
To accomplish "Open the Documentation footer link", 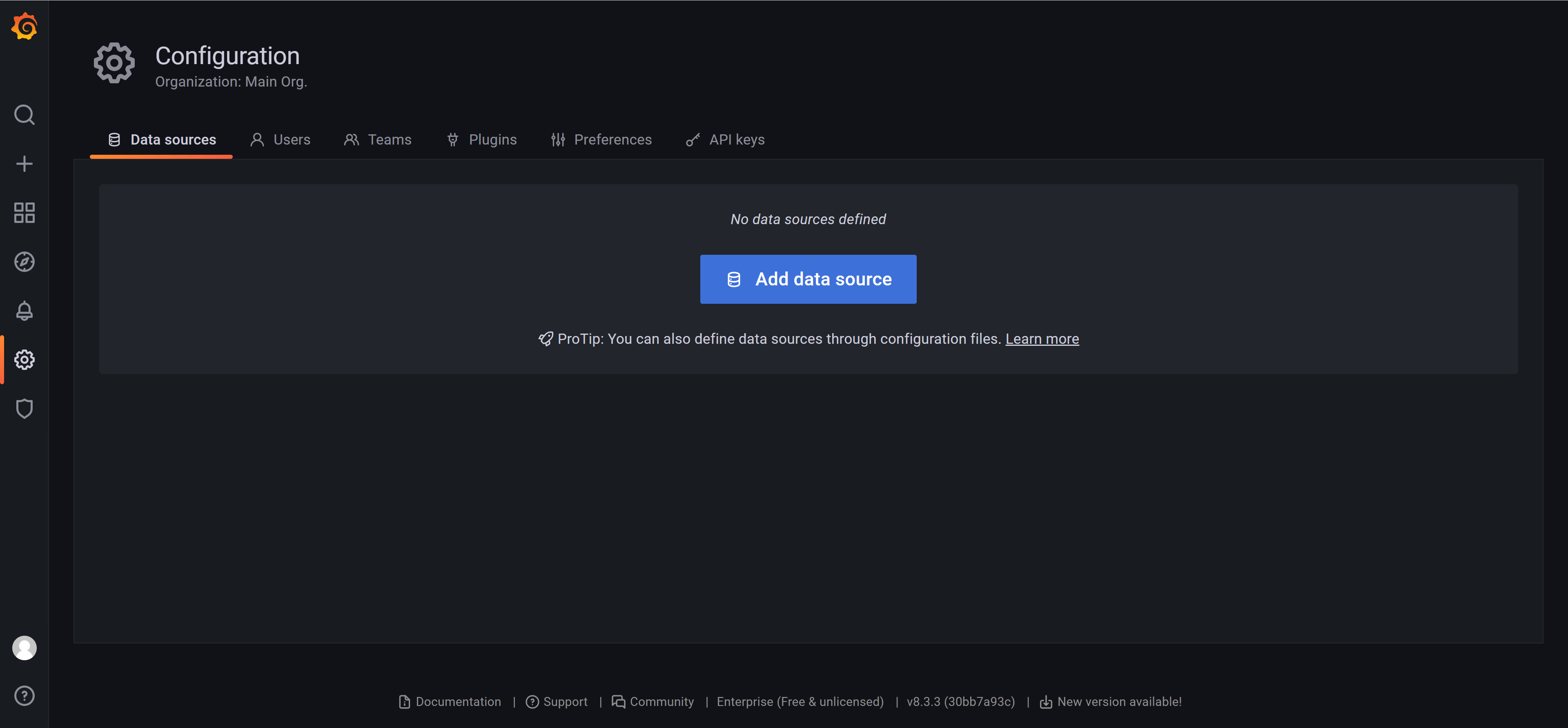I will point(450,702).
